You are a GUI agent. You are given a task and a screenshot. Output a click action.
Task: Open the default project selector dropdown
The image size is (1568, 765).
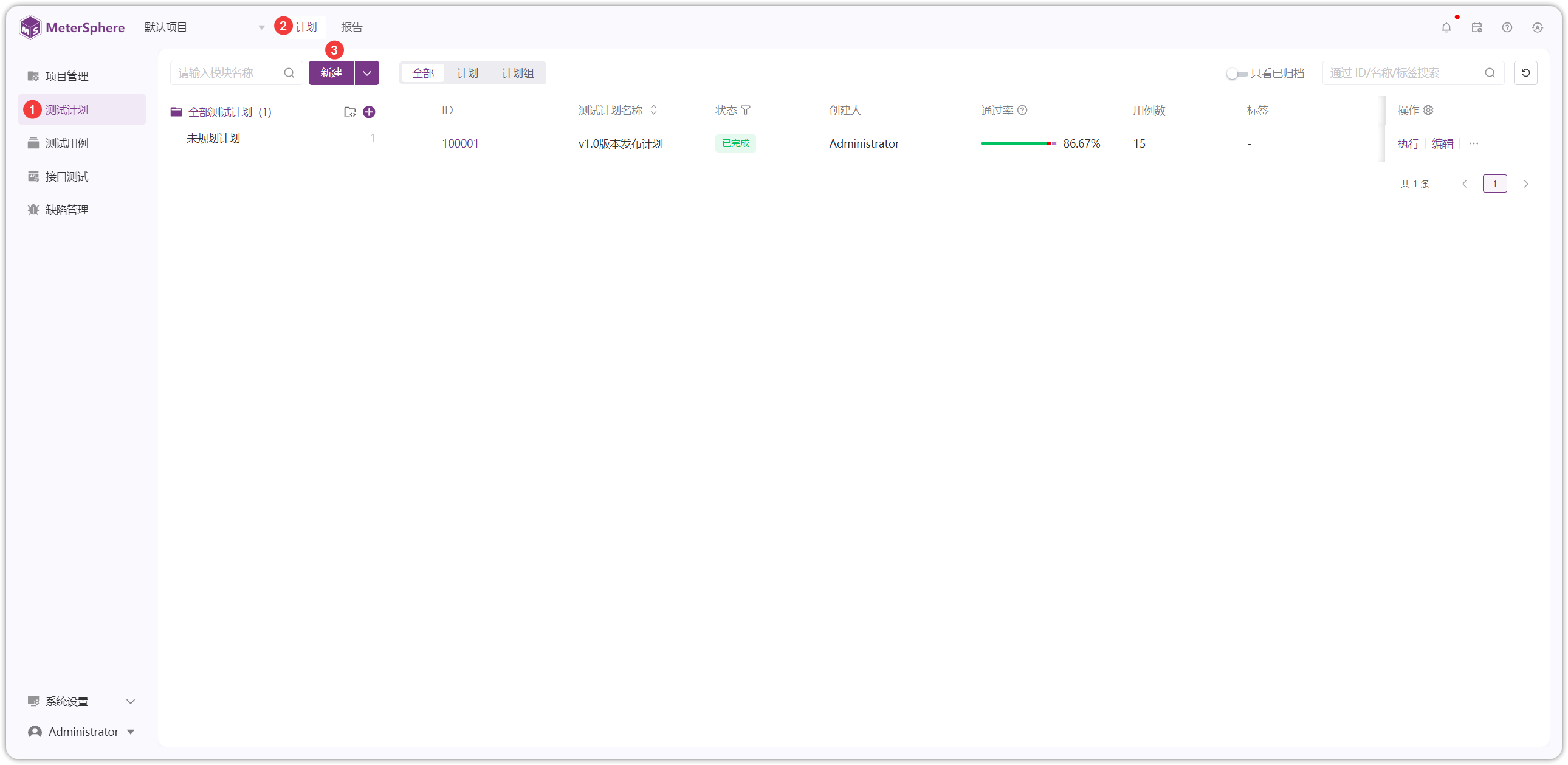(205, 27)
